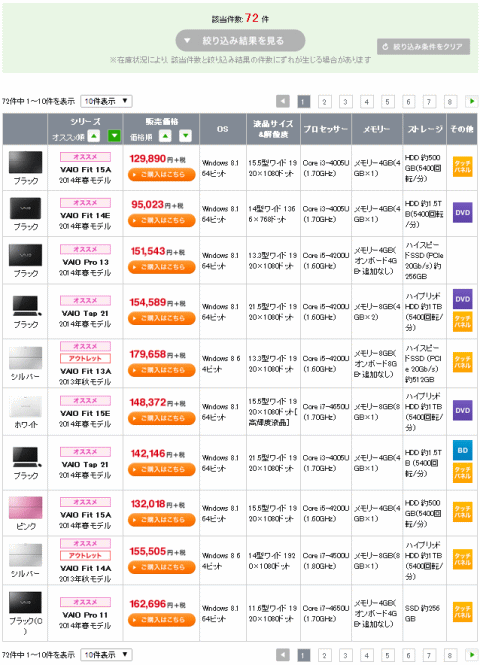Click black VAIO Pro 11 thumbnail
The height and width of the screenshot is (665, 480).
click(25, 603)
